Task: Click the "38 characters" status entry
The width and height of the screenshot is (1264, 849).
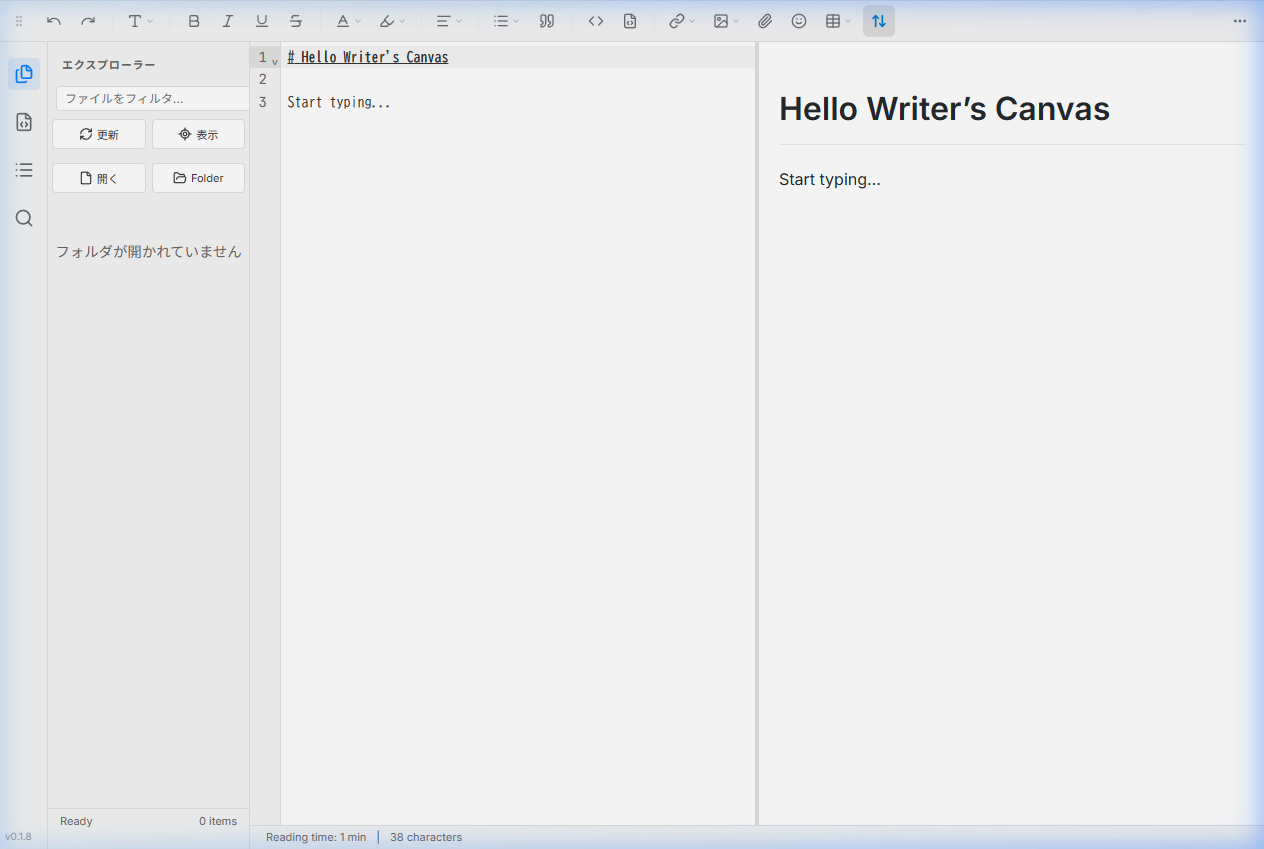Action: 426,837
